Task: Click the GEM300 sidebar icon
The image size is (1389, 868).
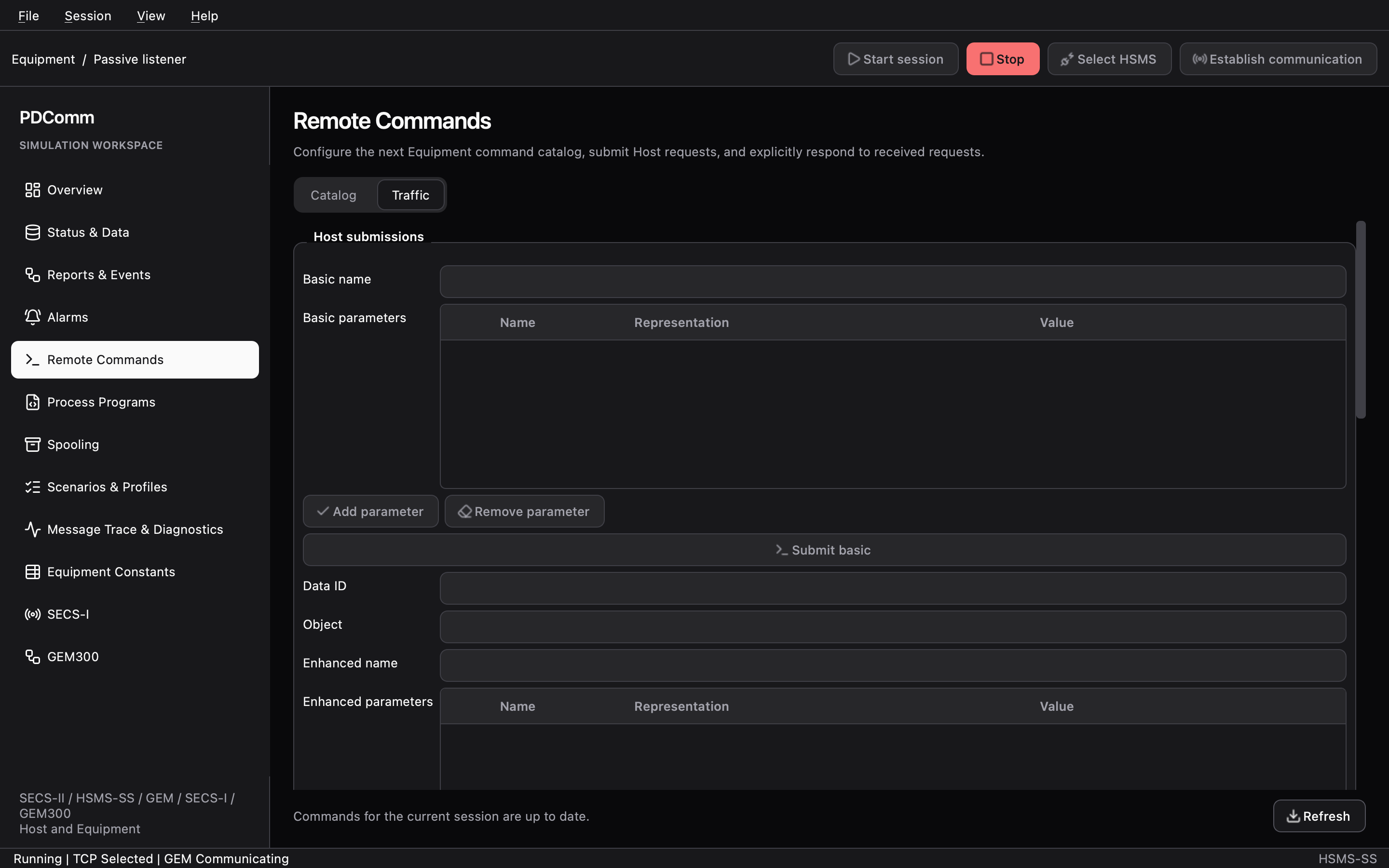Action: [33, 657]
